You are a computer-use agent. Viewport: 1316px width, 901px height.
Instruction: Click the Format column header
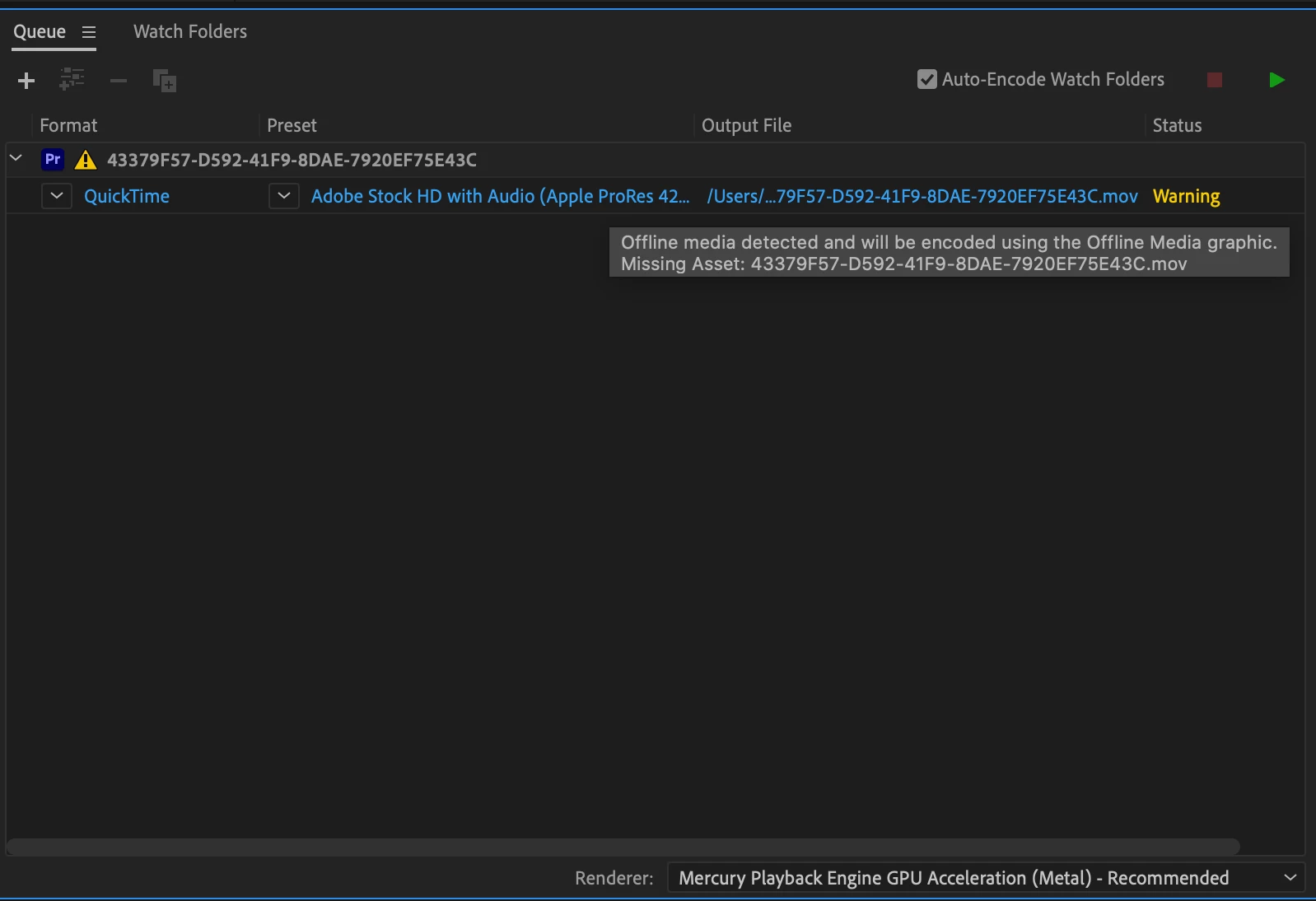coord(68,125)
